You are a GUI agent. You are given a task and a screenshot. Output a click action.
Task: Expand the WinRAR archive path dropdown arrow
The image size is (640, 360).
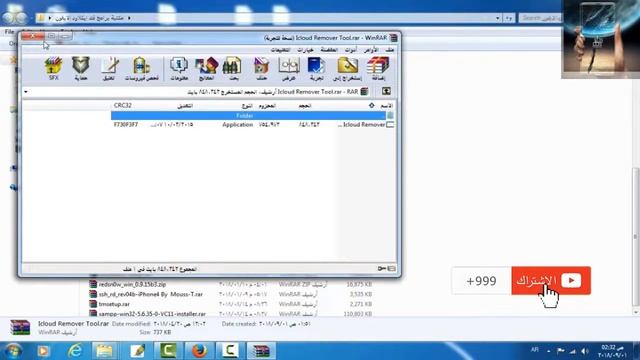[26, 92]
